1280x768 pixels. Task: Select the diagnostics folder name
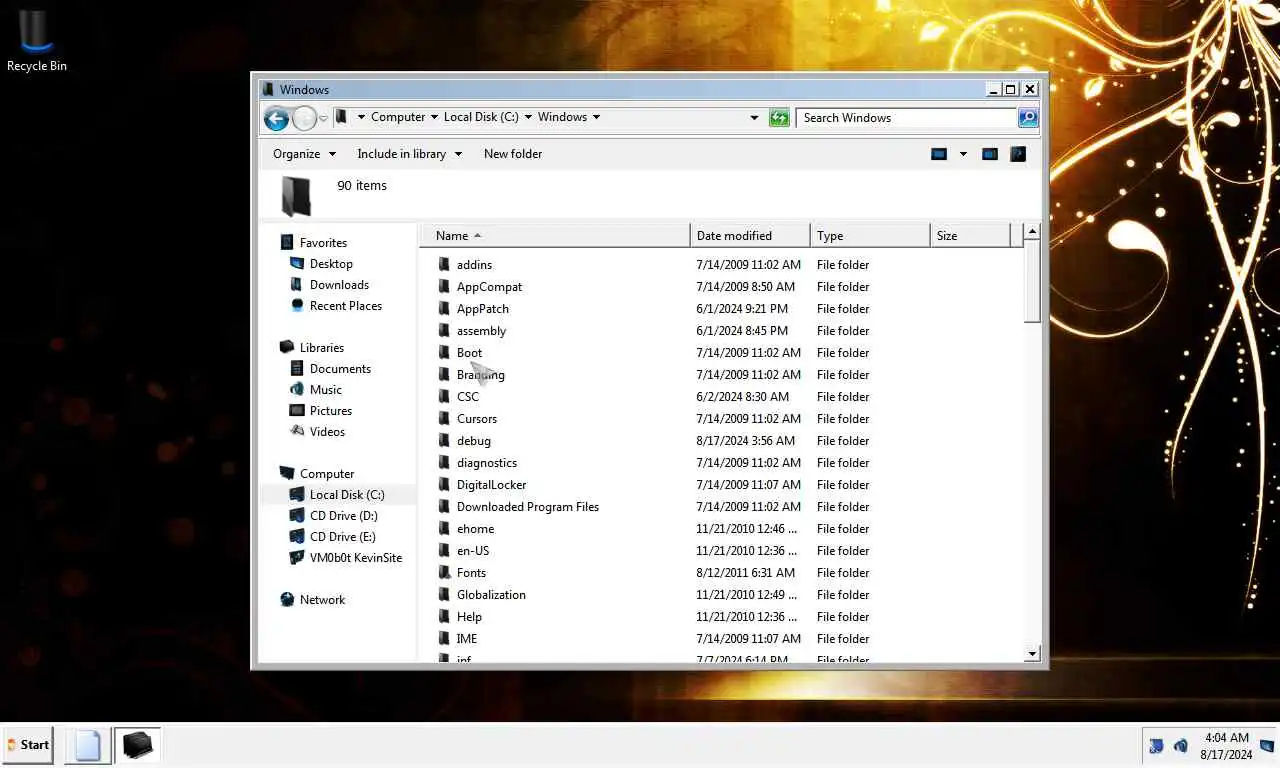(487, 463)
